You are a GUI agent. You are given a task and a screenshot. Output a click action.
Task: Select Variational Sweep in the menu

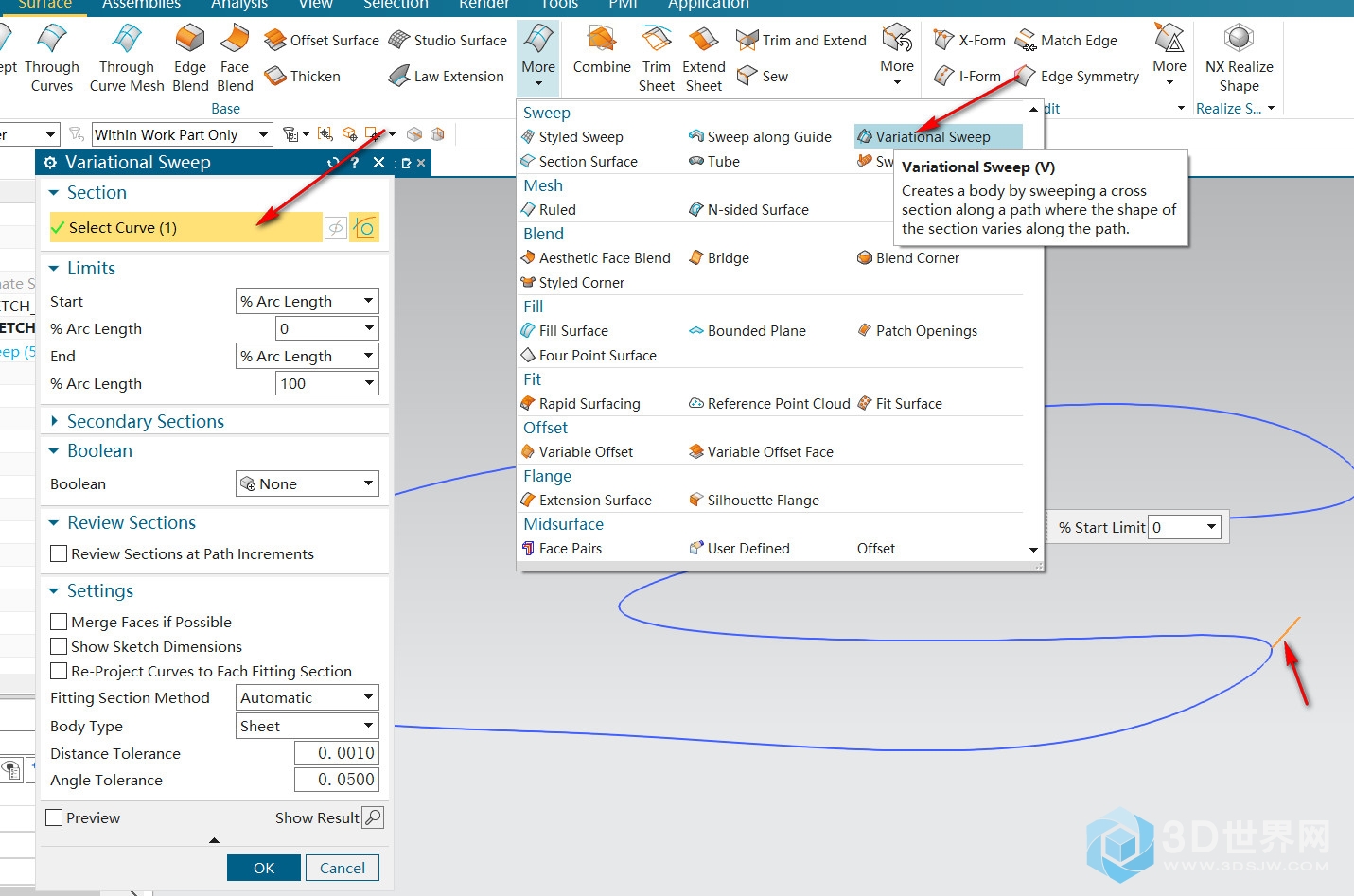(x=938, y=137)
